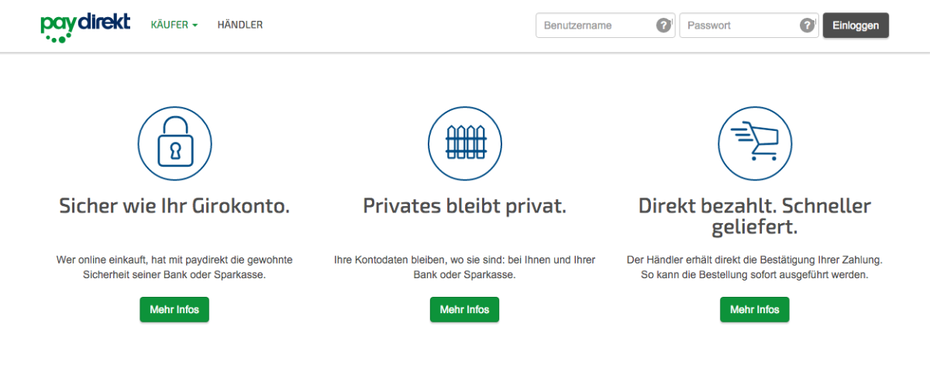Click Mehr Infos under Privates bleibt privat
Screen dimensions: 930x372
pos(464,310)
